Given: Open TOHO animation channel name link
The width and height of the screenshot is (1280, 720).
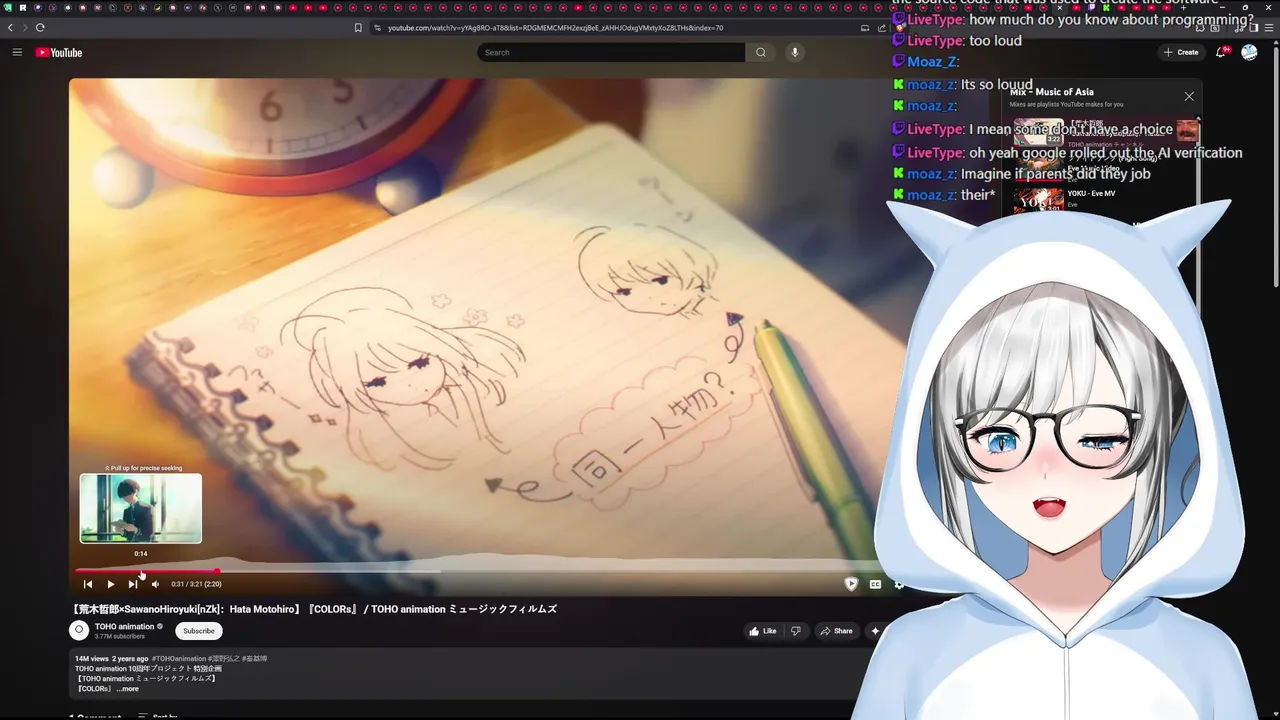Looking at the screenshot, I should (125, 626).
